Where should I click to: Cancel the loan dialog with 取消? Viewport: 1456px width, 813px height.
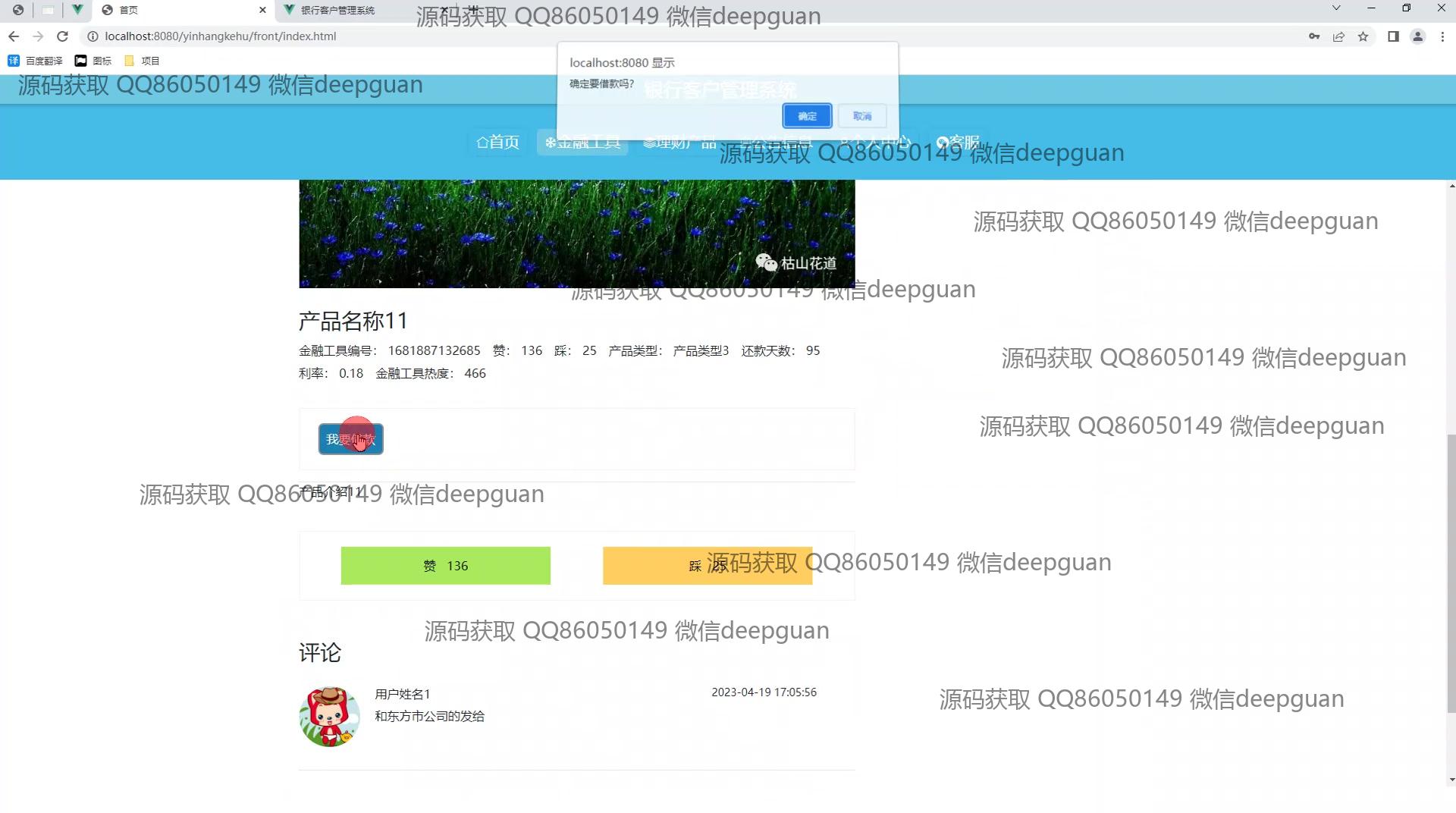(x=862, y=116)
